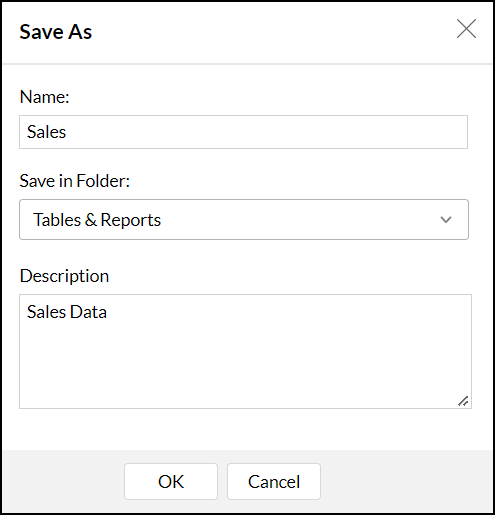Close the Save As dialog via X icon
The height and width of the screenshot is (515, 495).
coord(466,29)
